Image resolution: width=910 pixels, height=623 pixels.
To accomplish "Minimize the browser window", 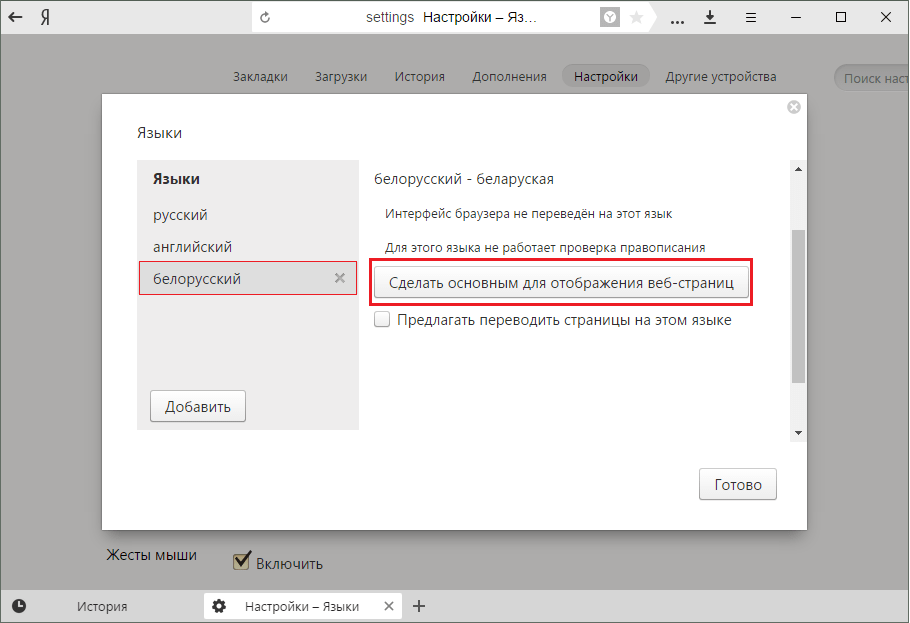I will tap(796, 17).
